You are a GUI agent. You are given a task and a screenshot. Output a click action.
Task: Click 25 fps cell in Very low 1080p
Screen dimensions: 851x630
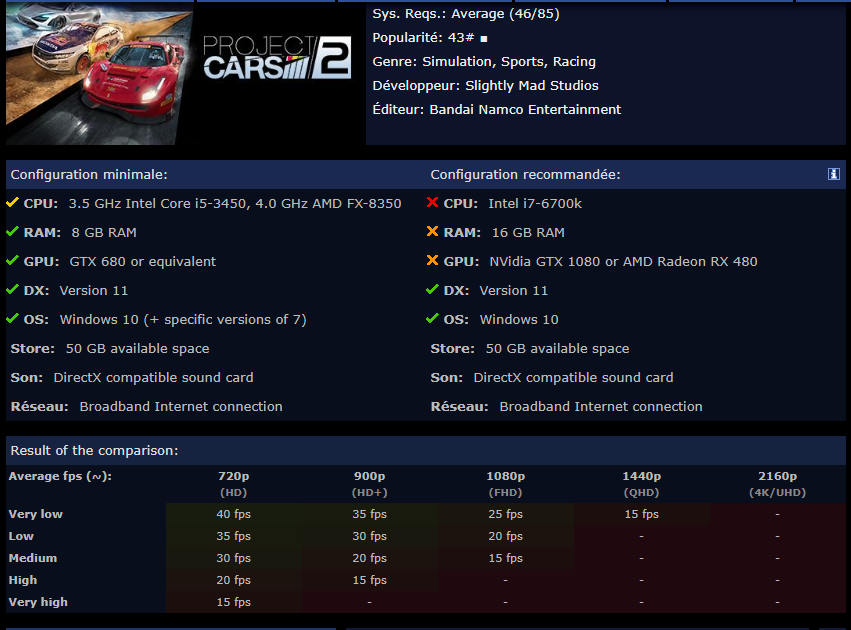click(x=505, y=514)
